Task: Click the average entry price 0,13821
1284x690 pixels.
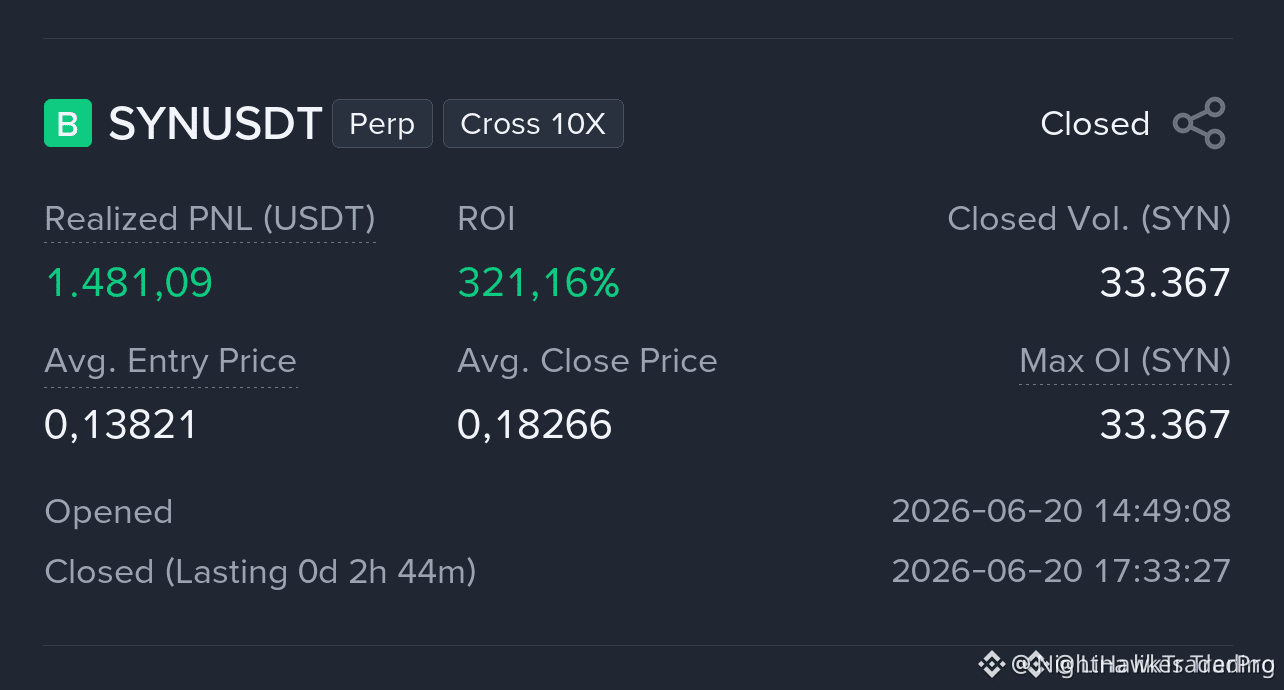Action: tap(121, 425)
